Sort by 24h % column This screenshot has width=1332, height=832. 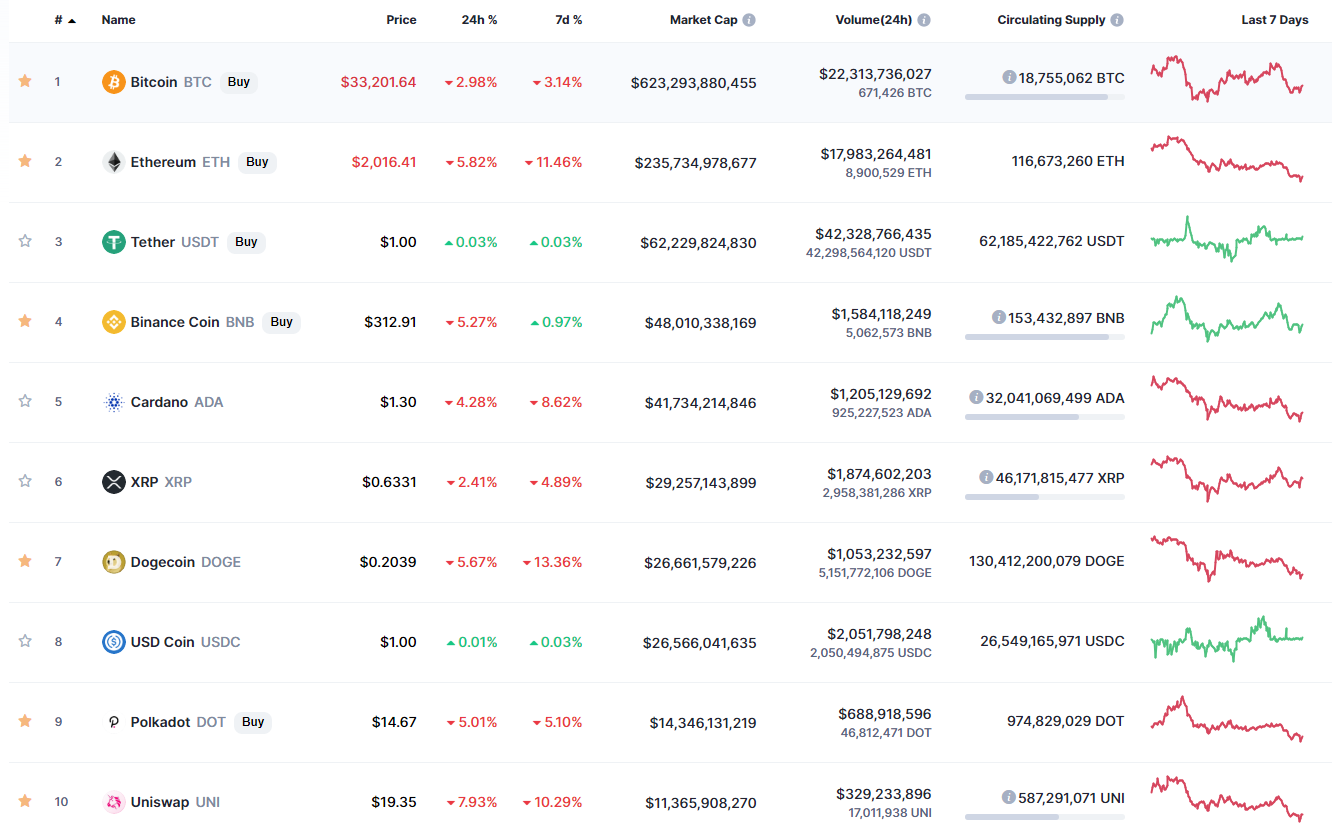tap(479, 20)
